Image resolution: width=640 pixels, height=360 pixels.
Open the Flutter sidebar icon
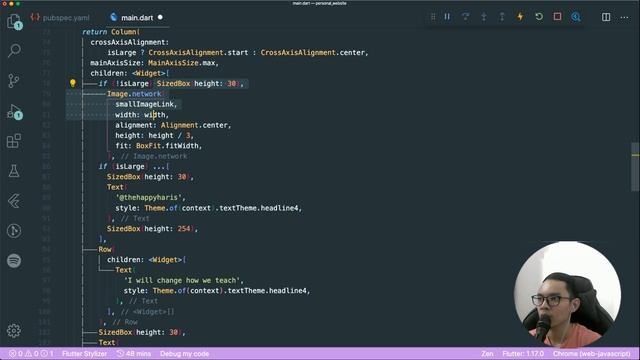click(x=14, y=201)
